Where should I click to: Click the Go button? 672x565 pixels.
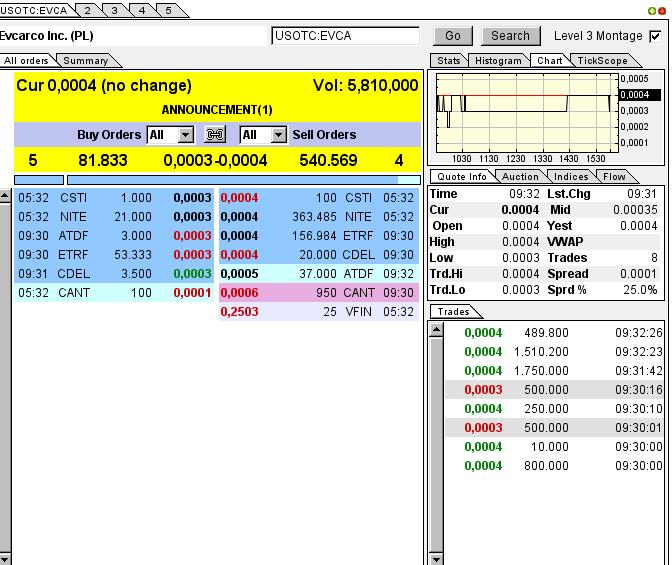[453, 36]
